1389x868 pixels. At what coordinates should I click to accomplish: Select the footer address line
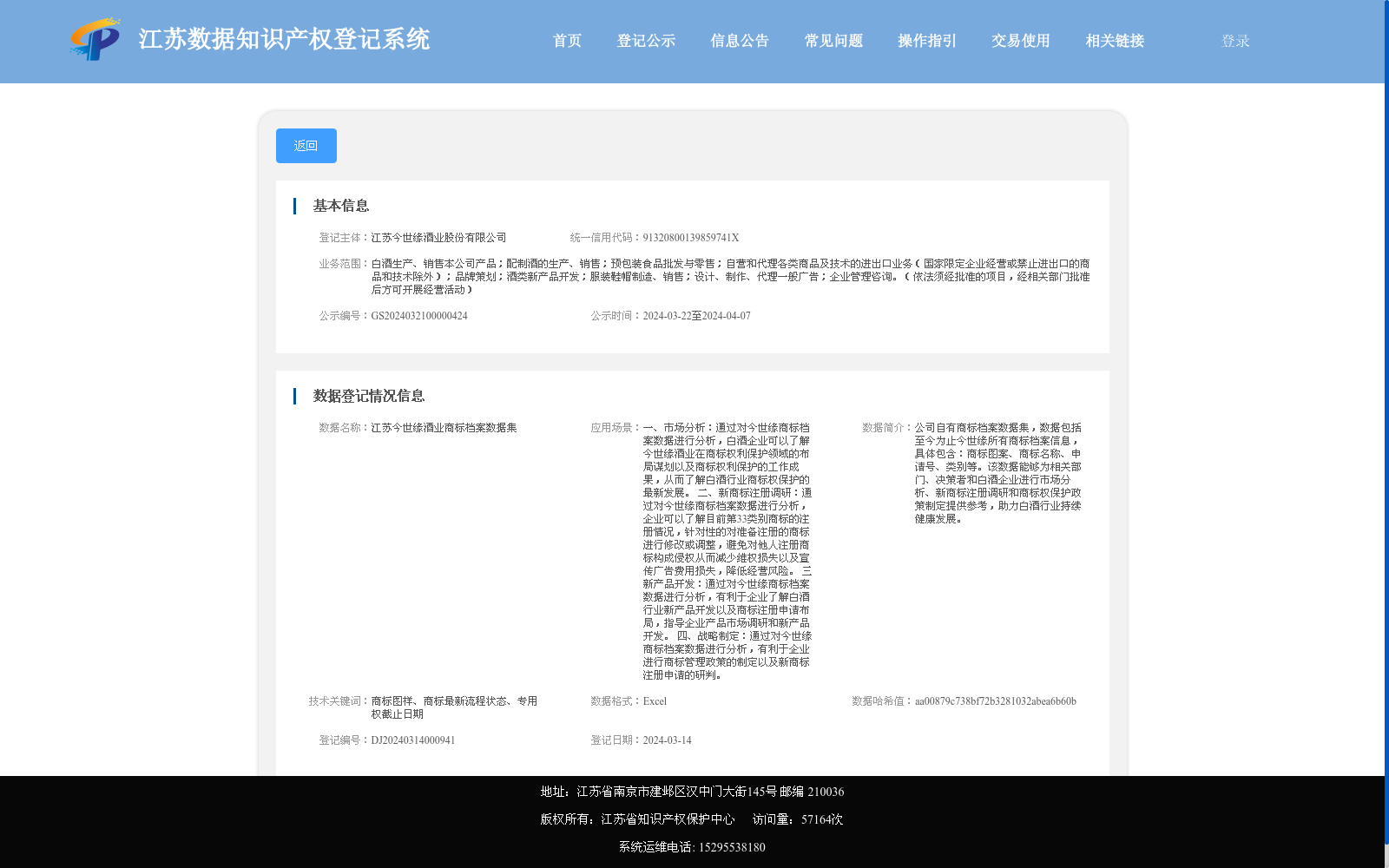pyautogui.click(x=692, y=792)
